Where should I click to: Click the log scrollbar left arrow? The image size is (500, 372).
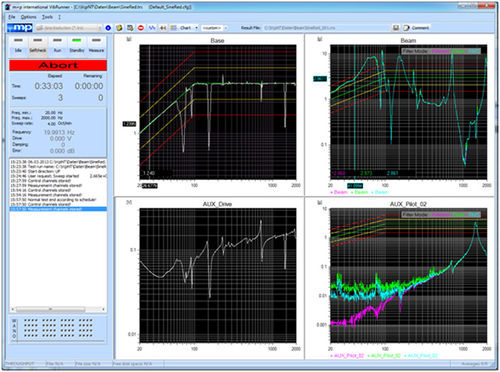(13, 309)
